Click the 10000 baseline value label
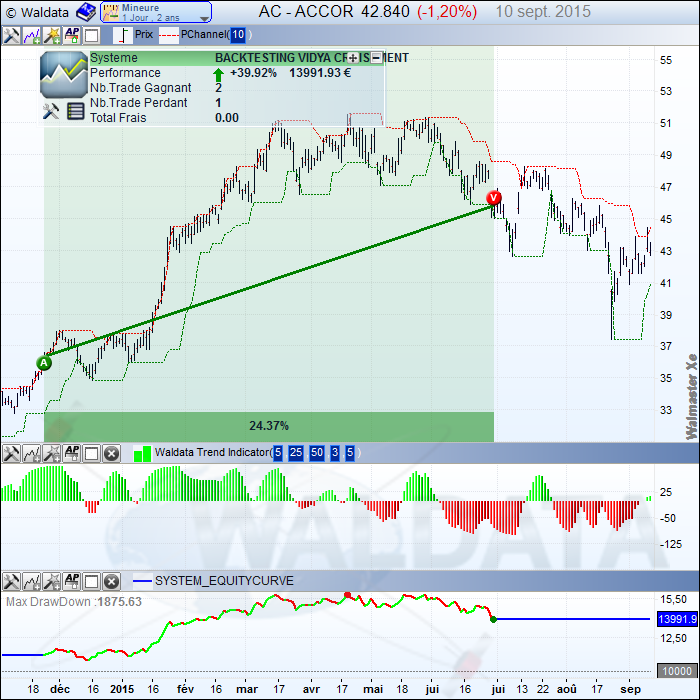The image size is (700, 700). 677,671
